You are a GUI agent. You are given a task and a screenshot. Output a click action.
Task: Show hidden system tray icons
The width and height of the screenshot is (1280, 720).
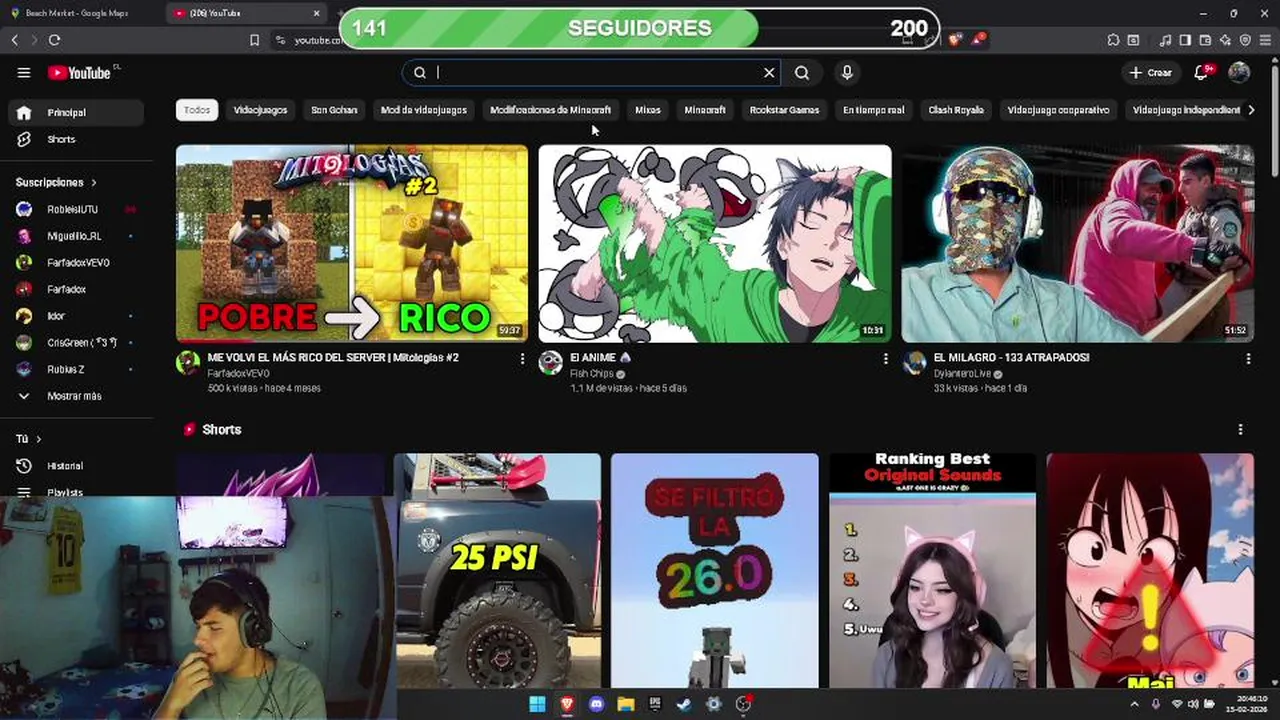(1134, 704)
